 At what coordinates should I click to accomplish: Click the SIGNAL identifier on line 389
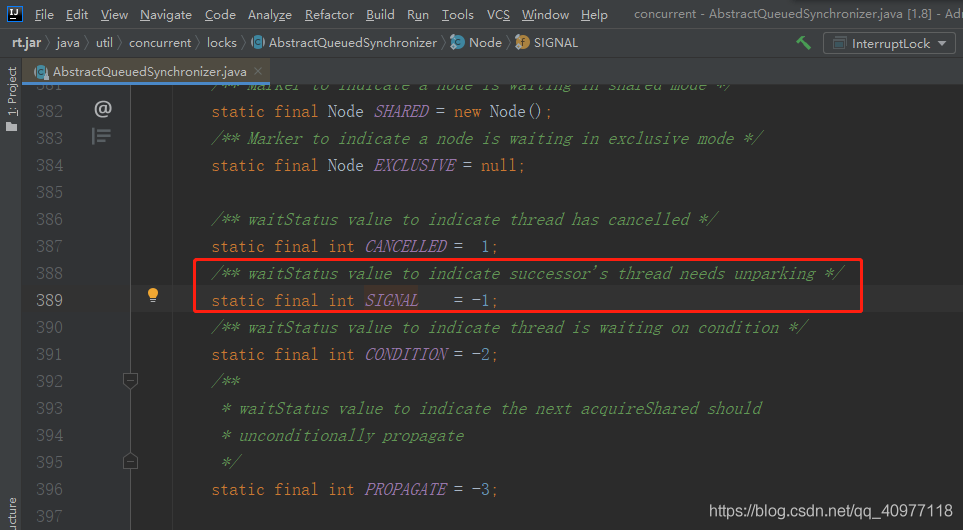pos(392,300)
